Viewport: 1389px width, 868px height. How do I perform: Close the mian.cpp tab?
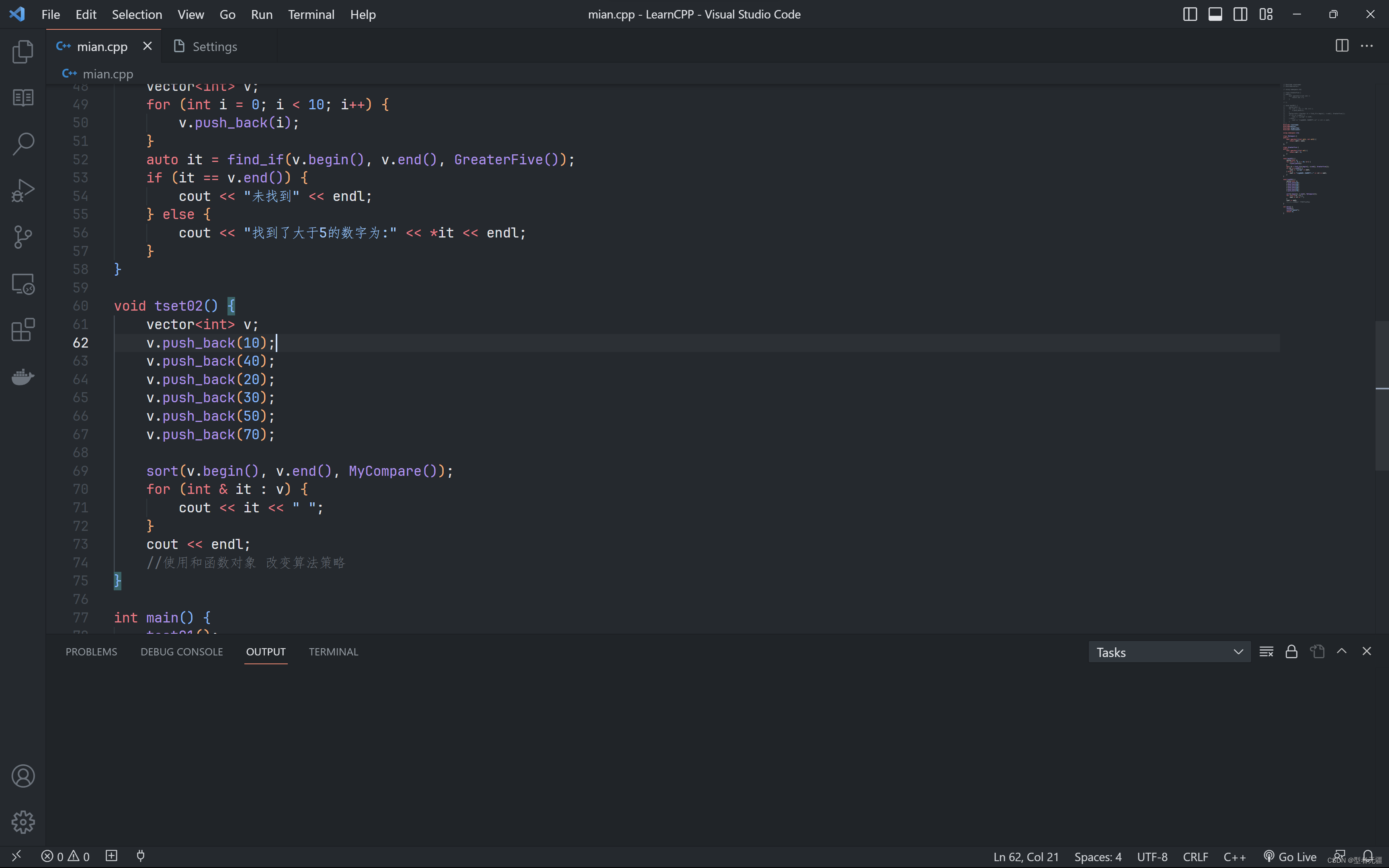tap(148, 46)
